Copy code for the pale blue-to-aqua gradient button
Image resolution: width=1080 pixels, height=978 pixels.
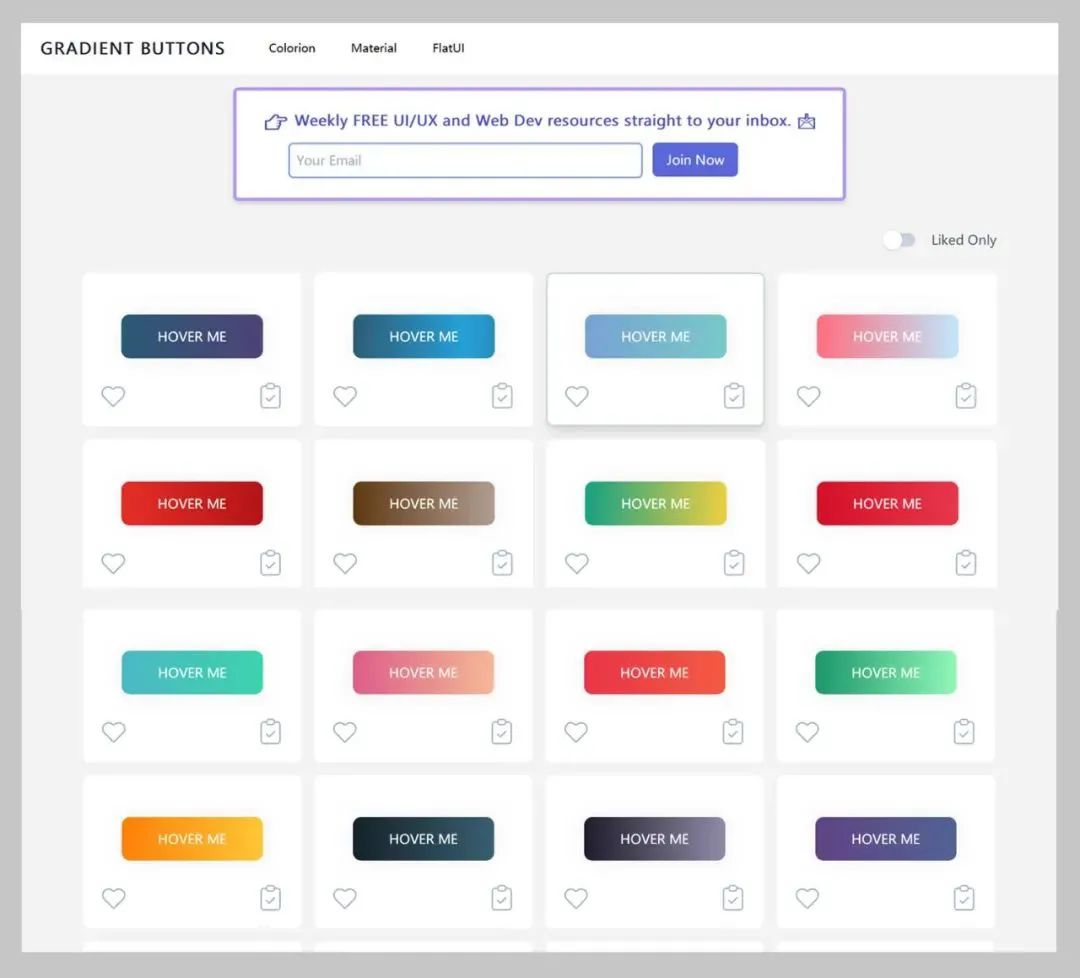click(734, 395)
